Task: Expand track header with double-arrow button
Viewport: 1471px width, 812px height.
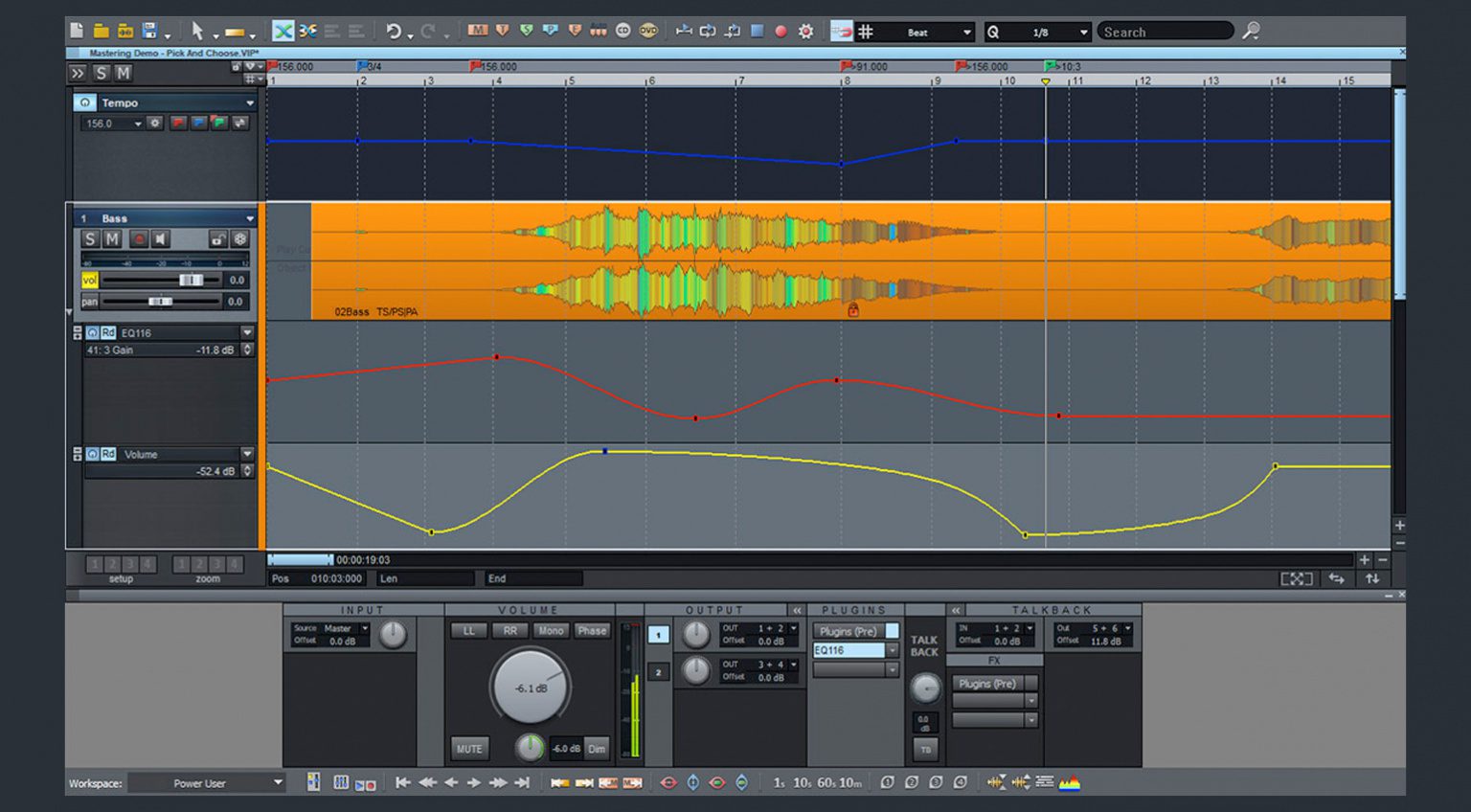Action: coord(78,73)
